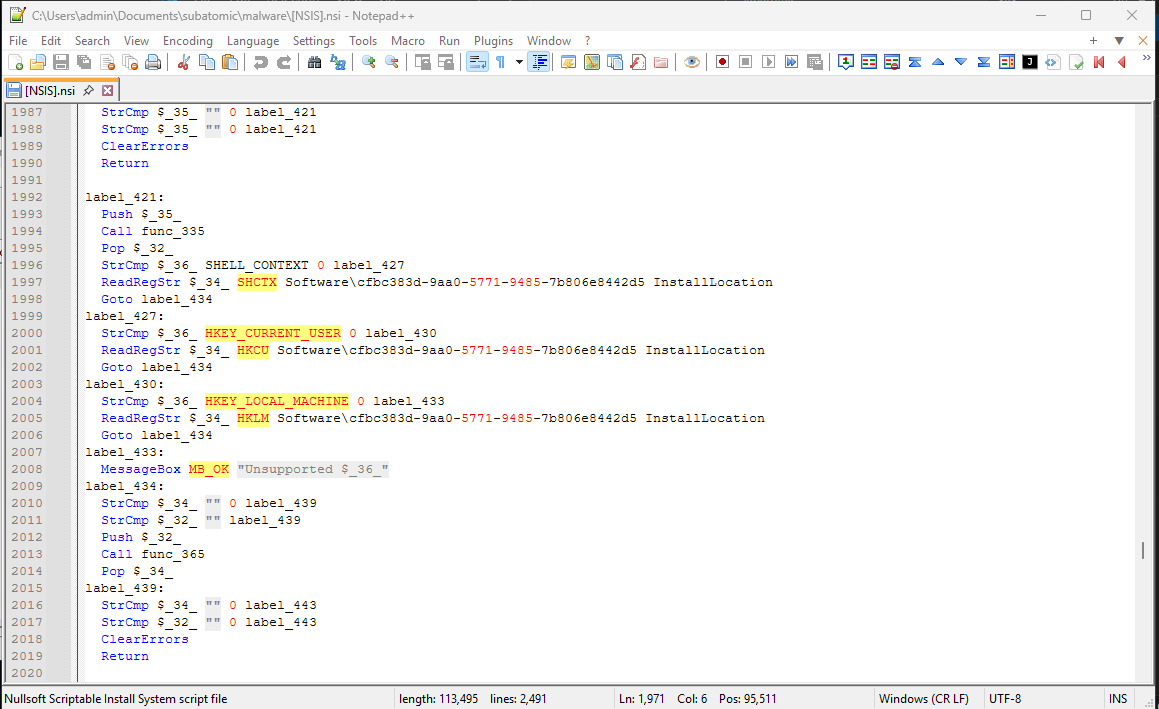Click the red first-marker toolbar icon
The image size is (1159, 709).
[x=1098, y=62]
